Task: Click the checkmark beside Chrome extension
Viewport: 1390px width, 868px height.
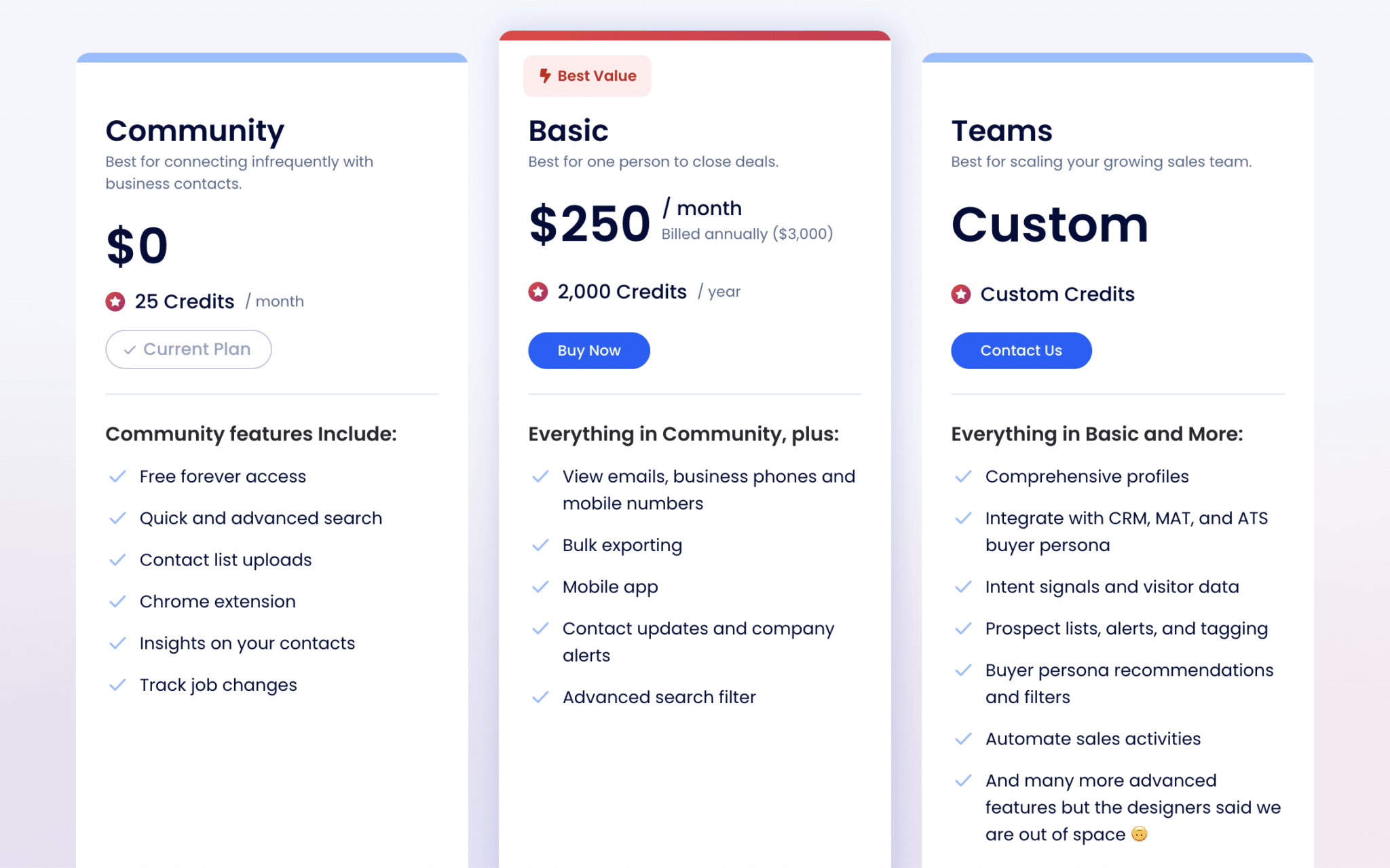Action: pos(117,601)
